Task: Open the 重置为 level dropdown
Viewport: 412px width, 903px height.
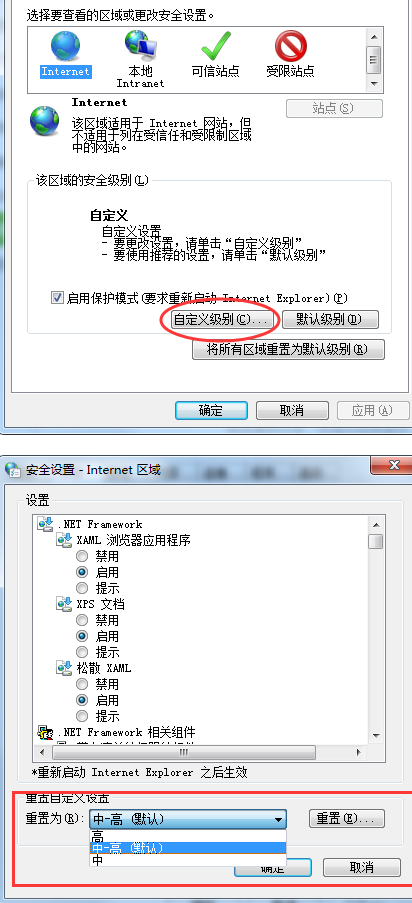Action: 188,819
